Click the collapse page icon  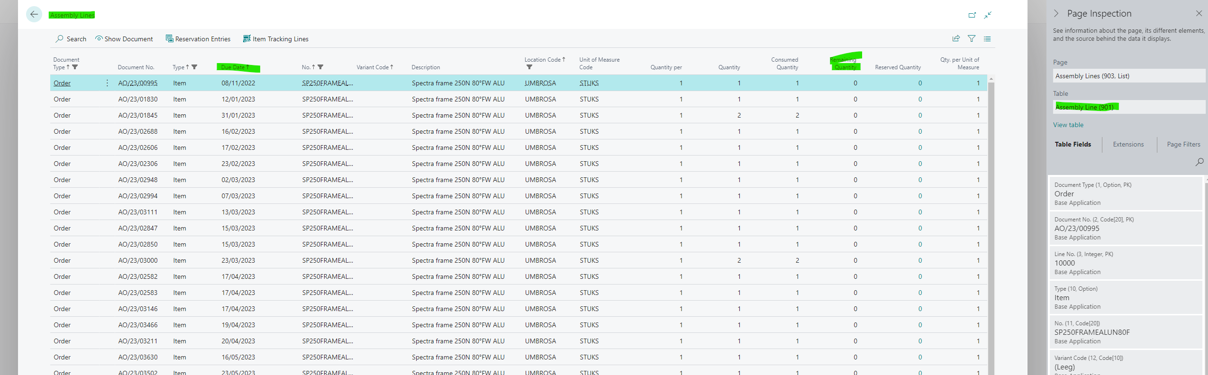988,15
